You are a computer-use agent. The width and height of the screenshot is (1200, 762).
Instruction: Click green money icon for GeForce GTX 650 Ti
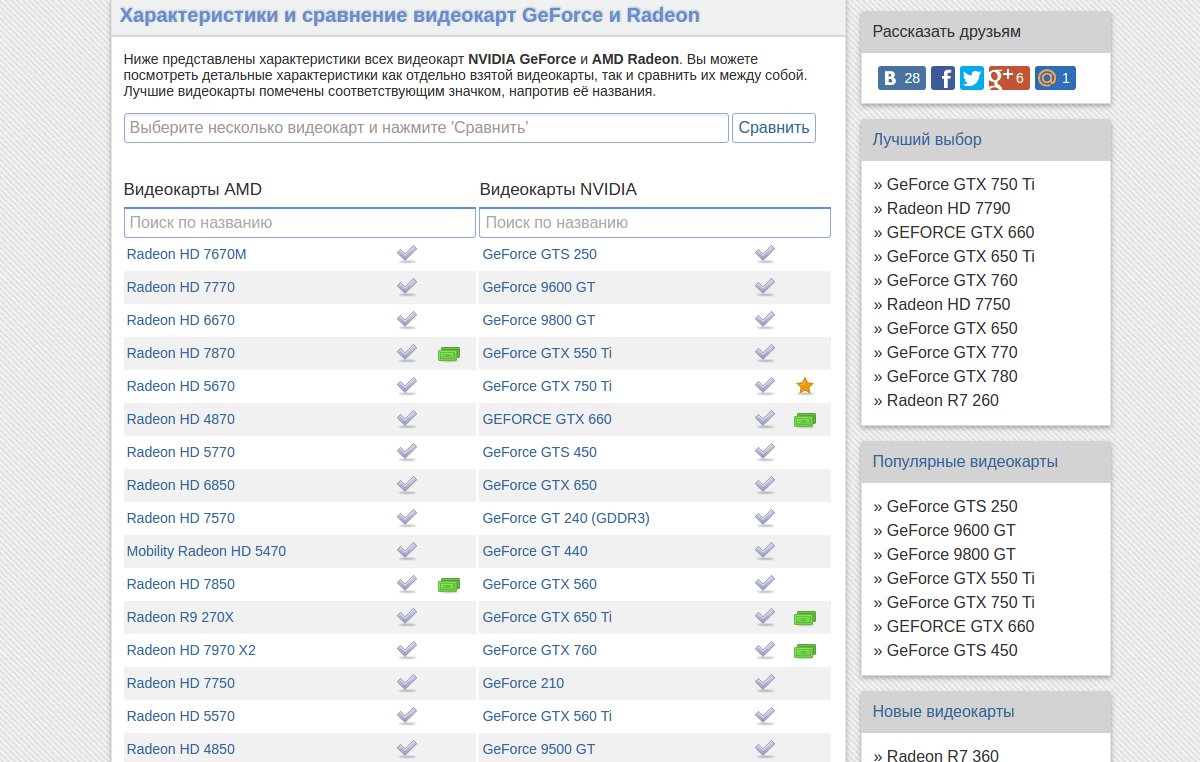coord(805,618)
